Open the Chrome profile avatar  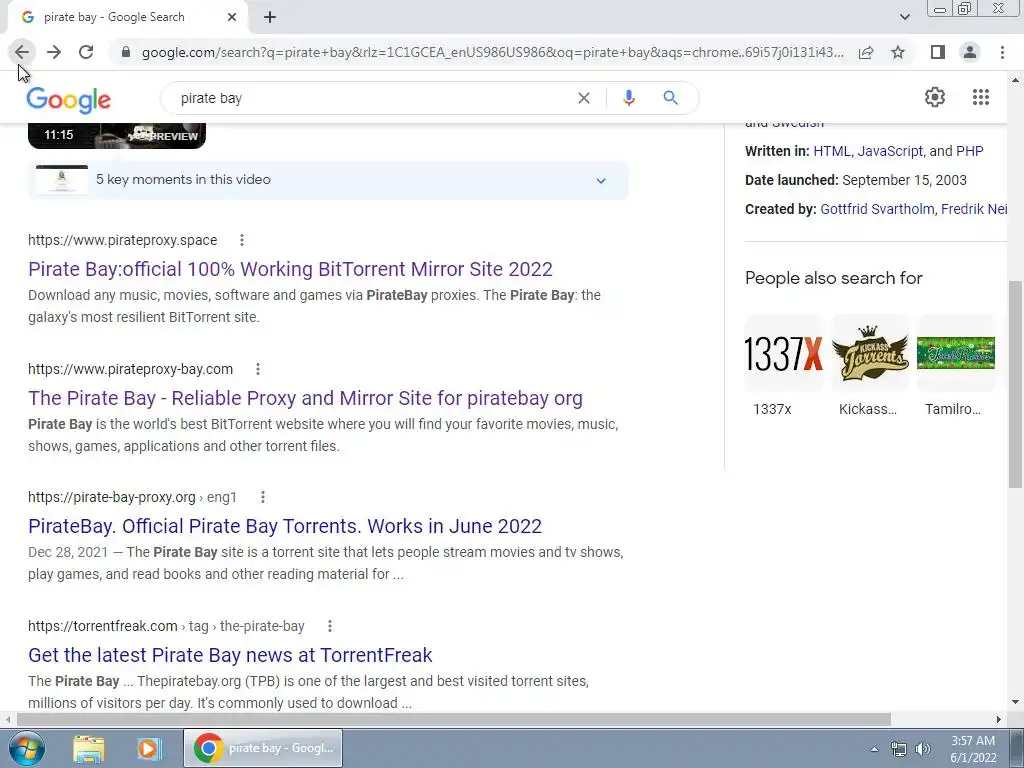pos(970,52)
